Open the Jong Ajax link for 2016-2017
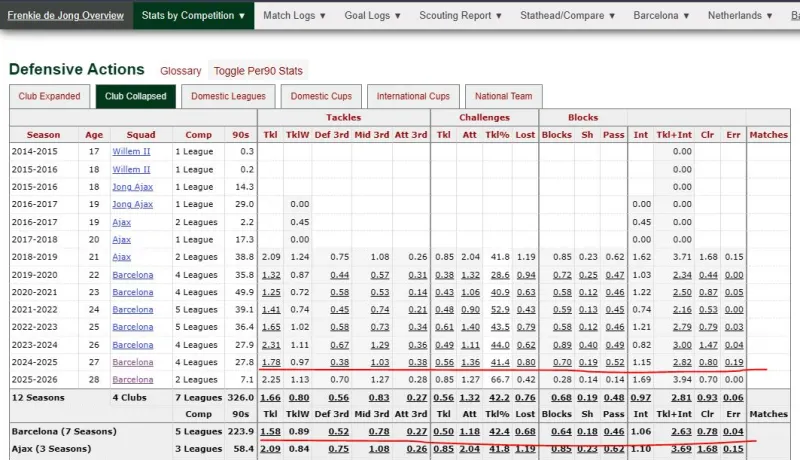 [134, 203]
